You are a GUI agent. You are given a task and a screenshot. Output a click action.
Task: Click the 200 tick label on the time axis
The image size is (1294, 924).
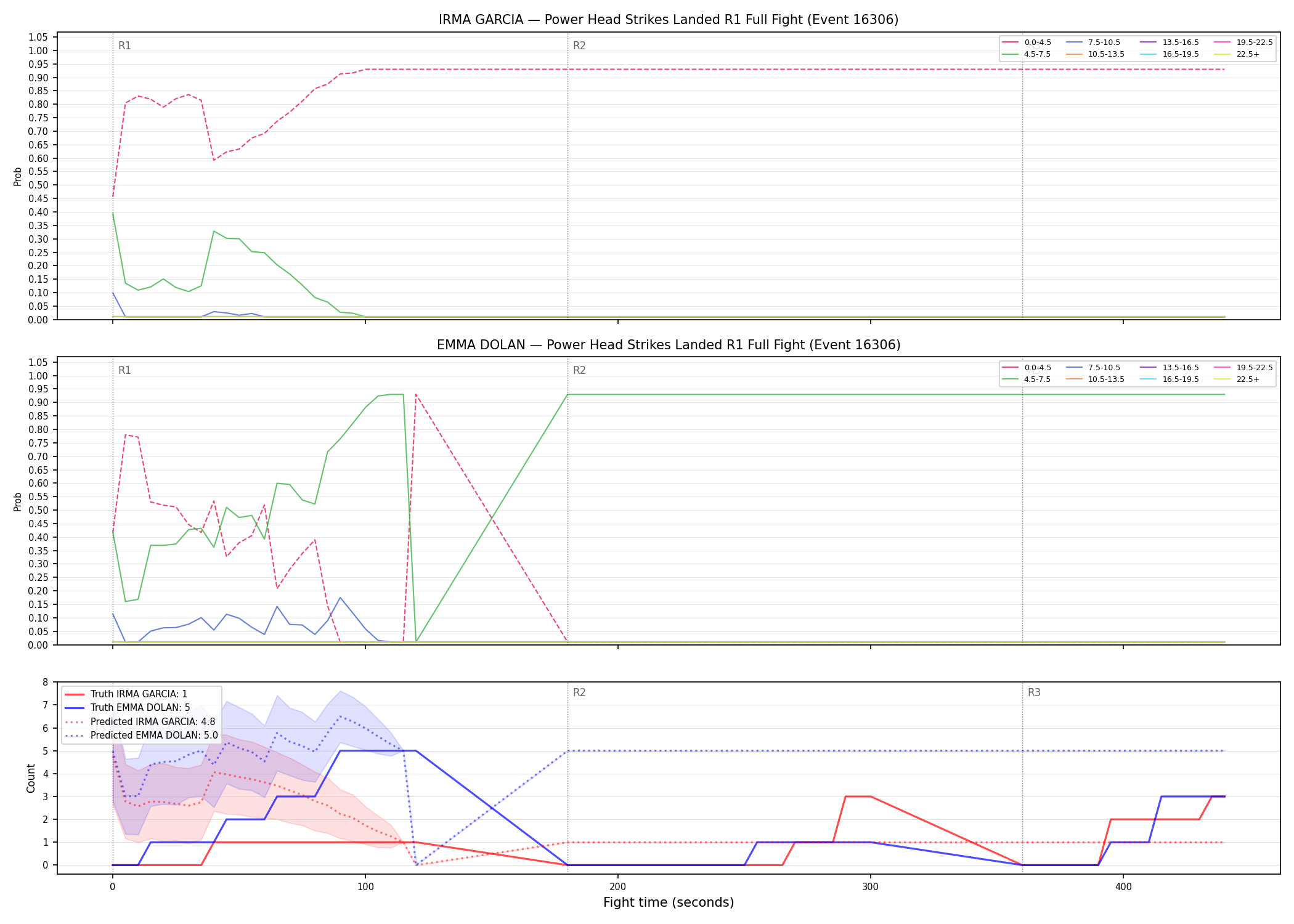tap(617, 887)
